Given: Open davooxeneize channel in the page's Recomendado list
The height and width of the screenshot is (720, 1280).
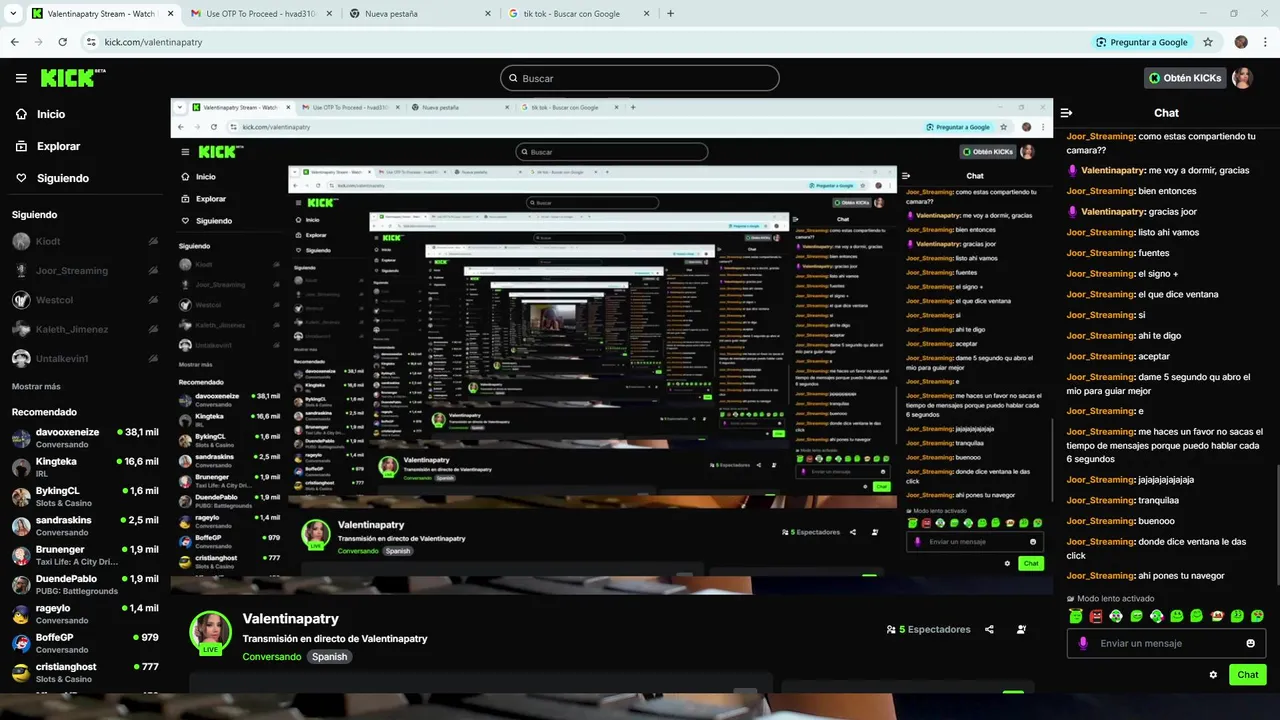Looking at the screenshot, I should [x=85, y=438].
